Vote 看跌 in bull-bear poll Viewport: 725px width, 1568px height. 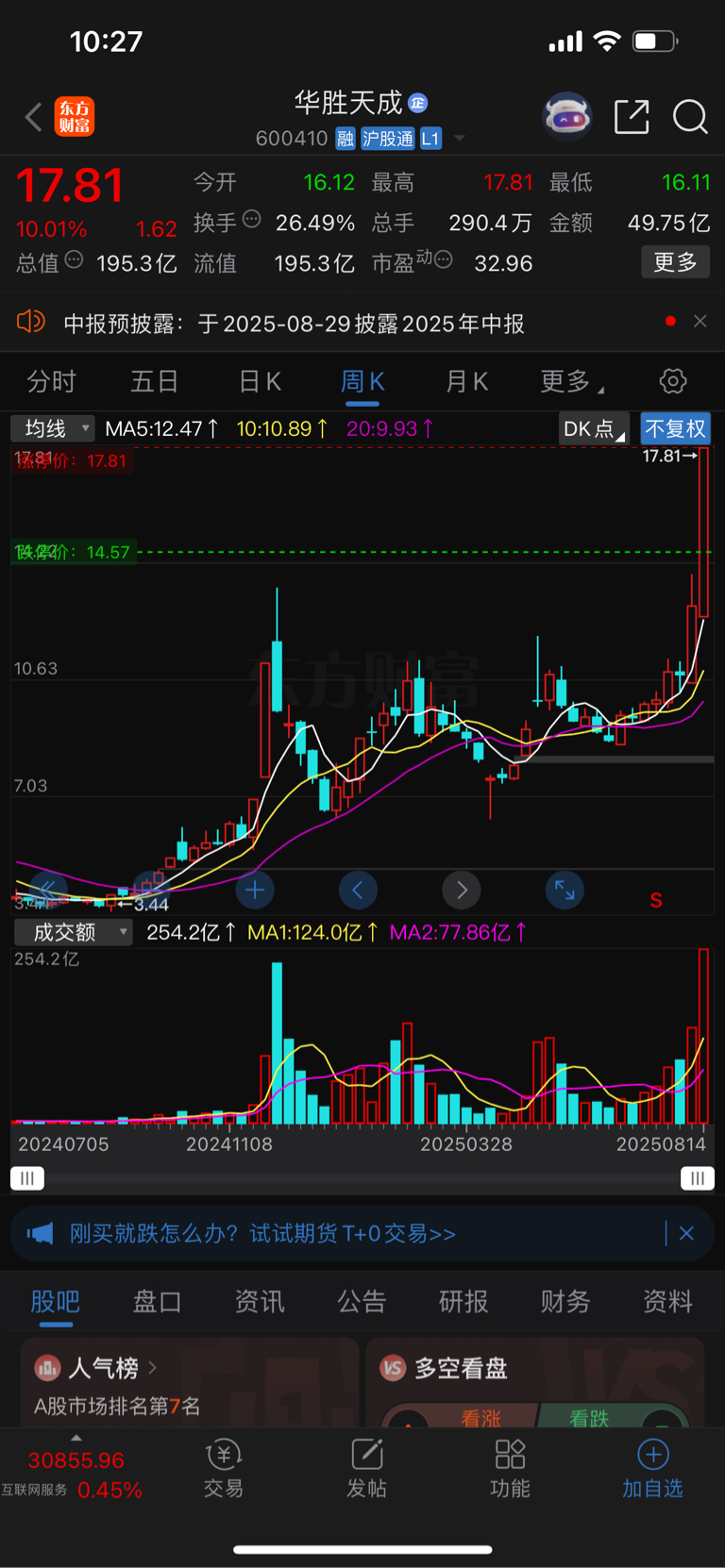click(589, 1417)
